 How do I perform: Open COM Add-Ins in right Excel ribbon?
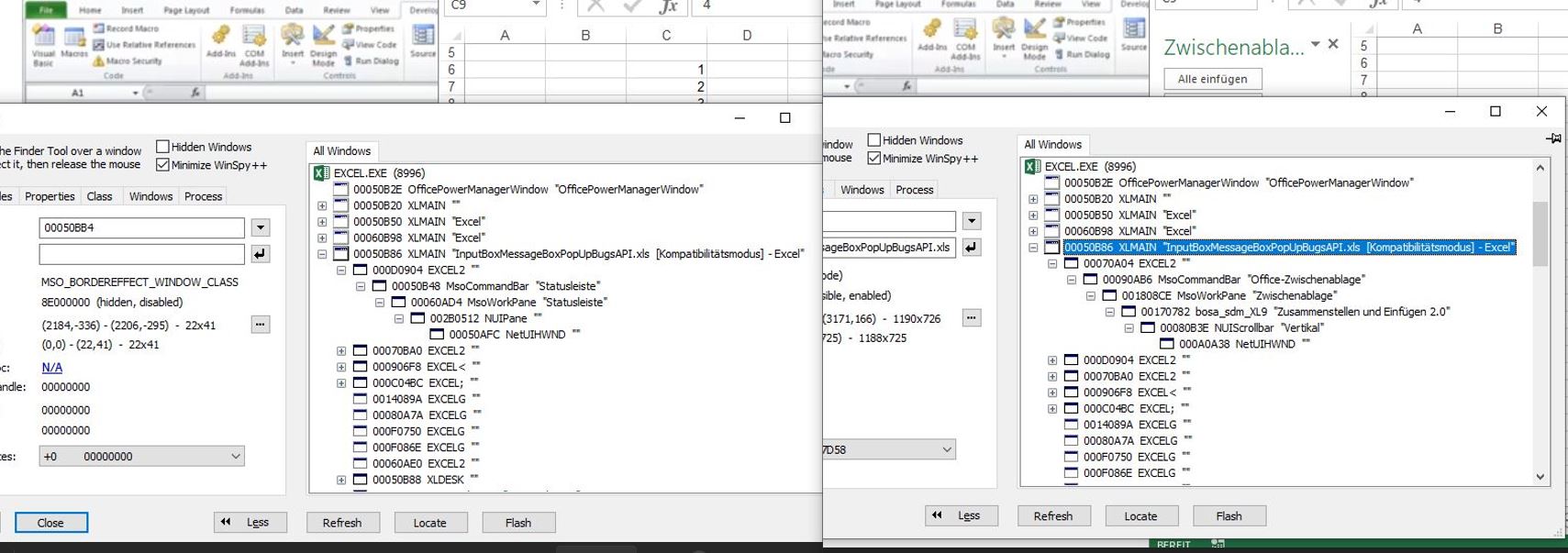coord(966,39)
